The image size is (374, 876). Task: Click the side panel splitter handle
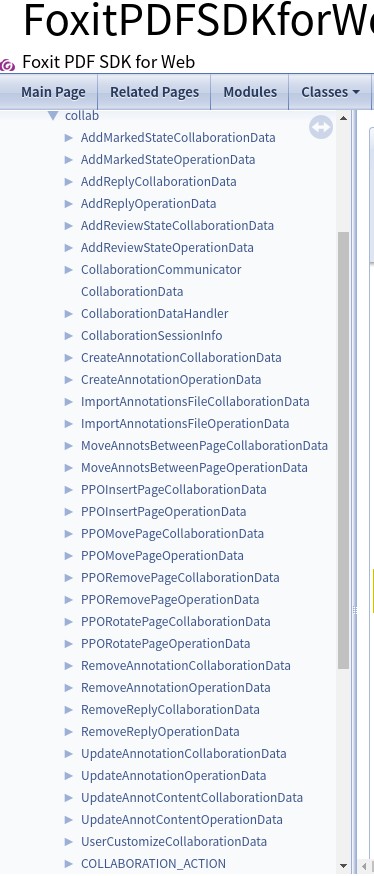pos(354,611)
